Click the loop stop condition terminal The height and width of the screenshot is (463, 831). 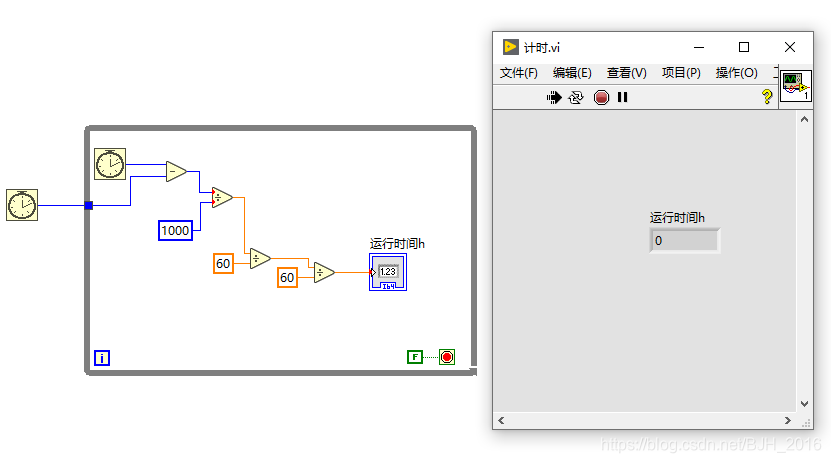coord(447,357)
